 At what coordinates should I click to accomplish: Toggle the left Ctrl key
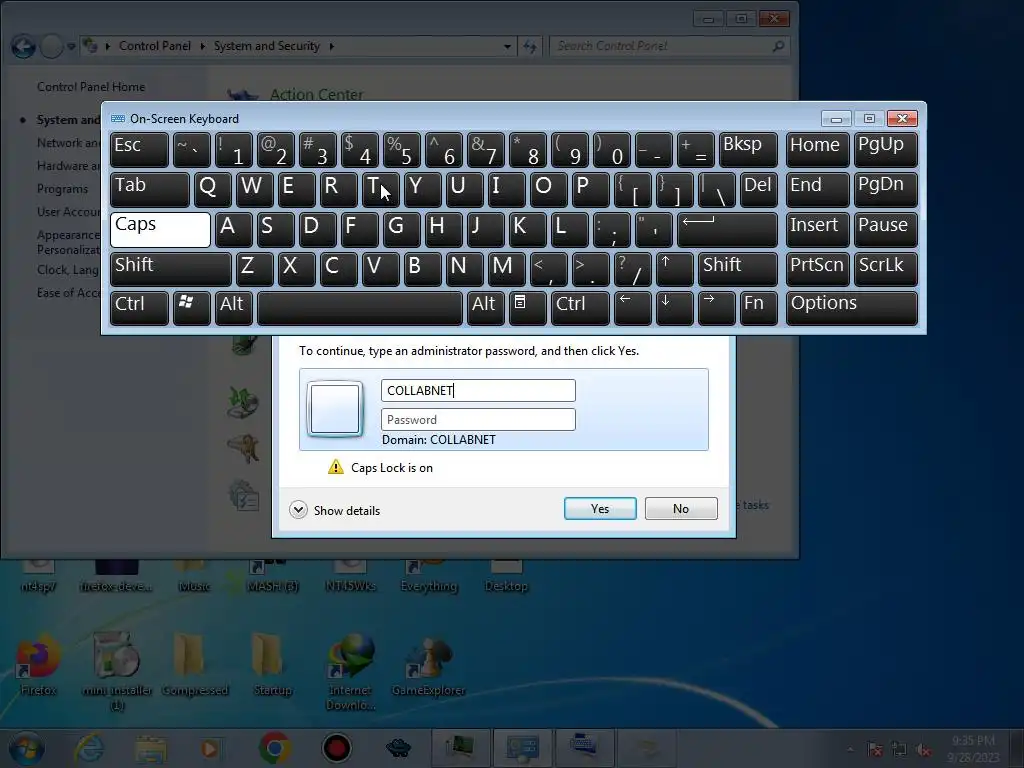coord(139,308)
